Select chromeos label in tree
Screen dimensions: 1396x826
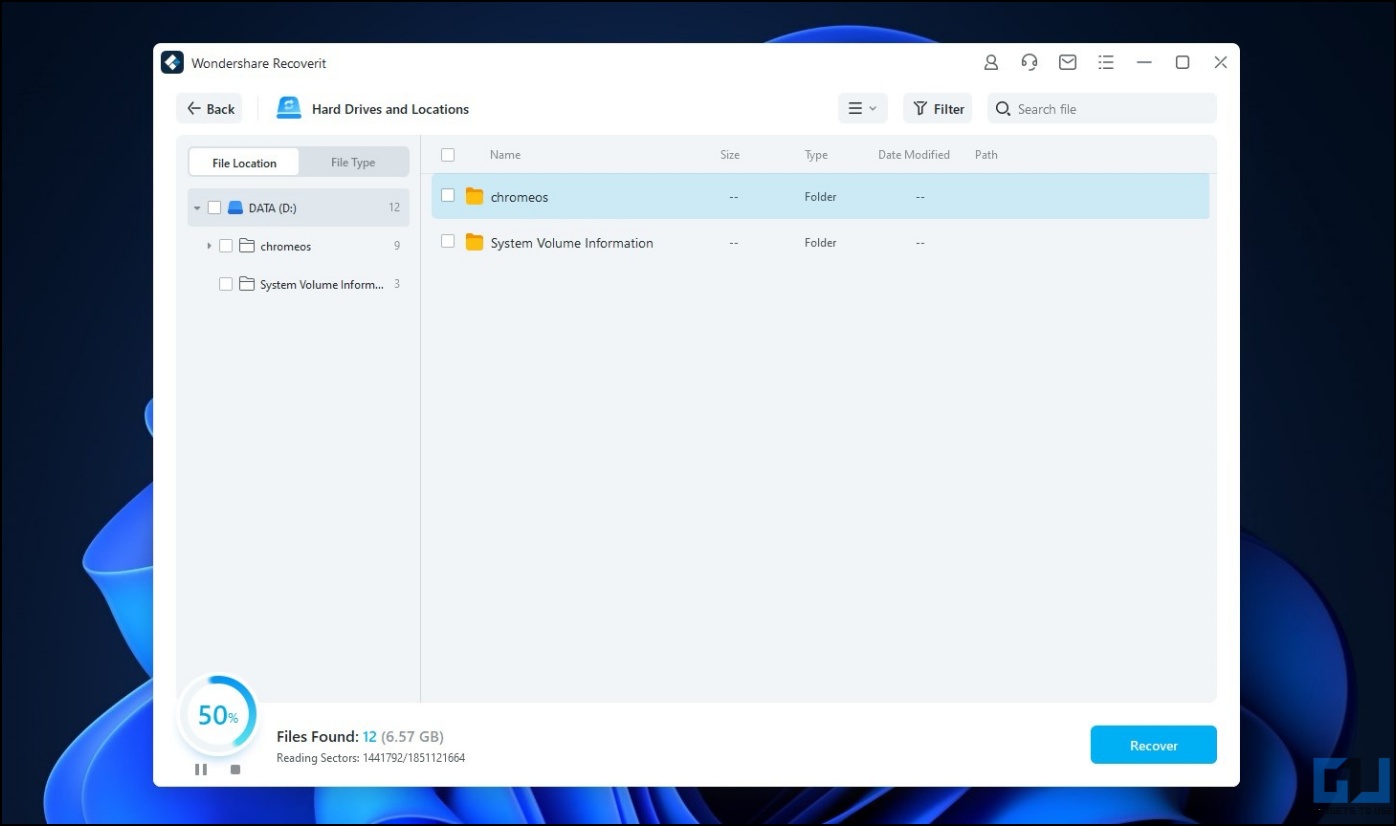pos(285,246)
